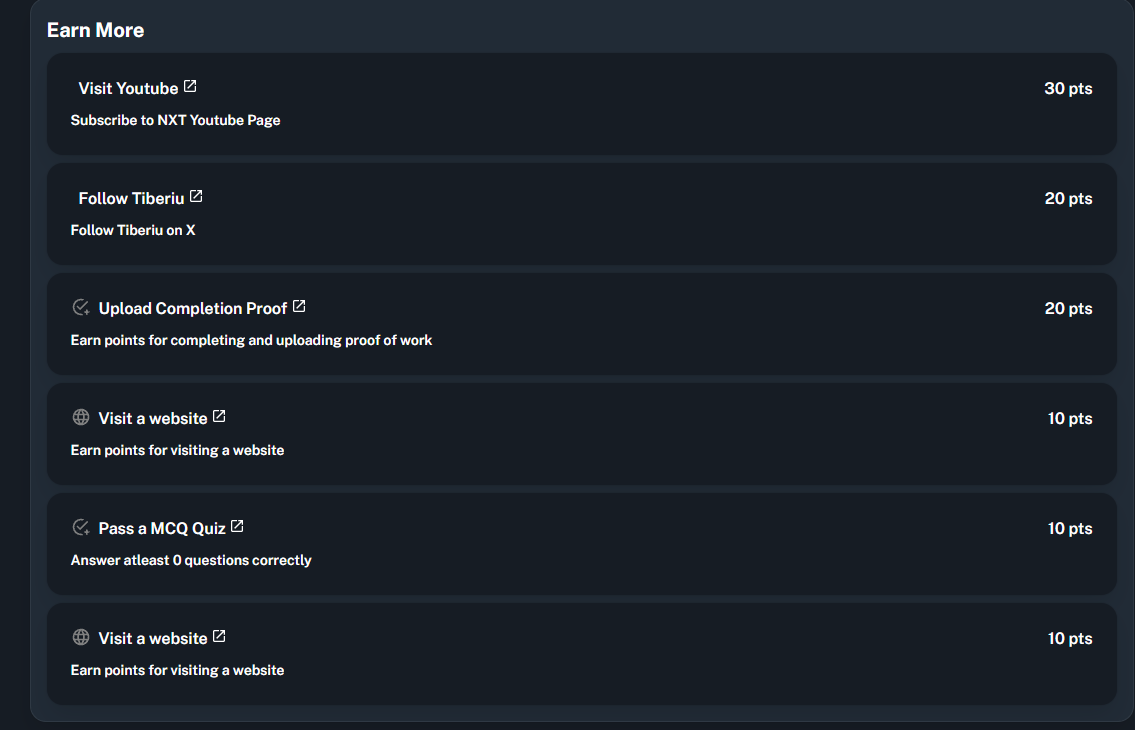Open external link icon on the last Visit a website task

[219, 637]
